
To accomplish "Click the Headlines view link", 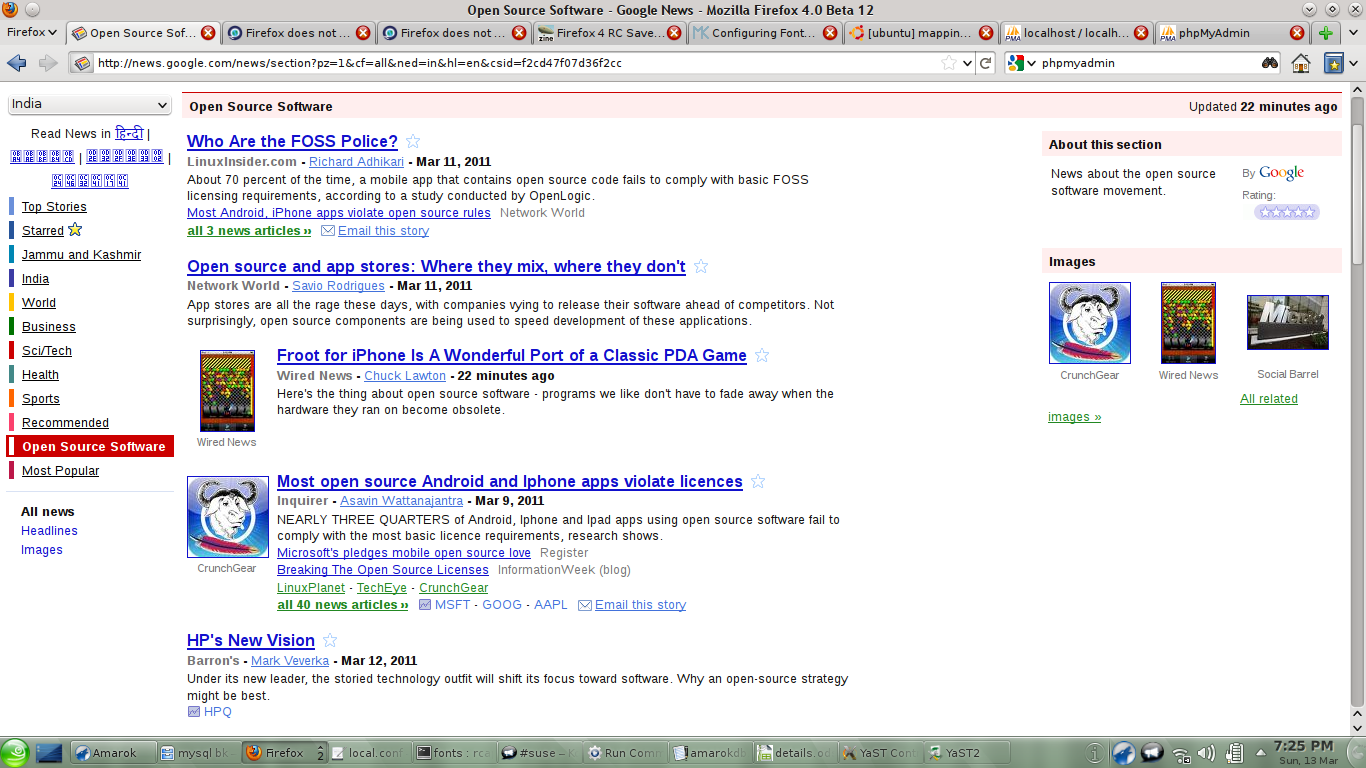I will coord(49,531).
